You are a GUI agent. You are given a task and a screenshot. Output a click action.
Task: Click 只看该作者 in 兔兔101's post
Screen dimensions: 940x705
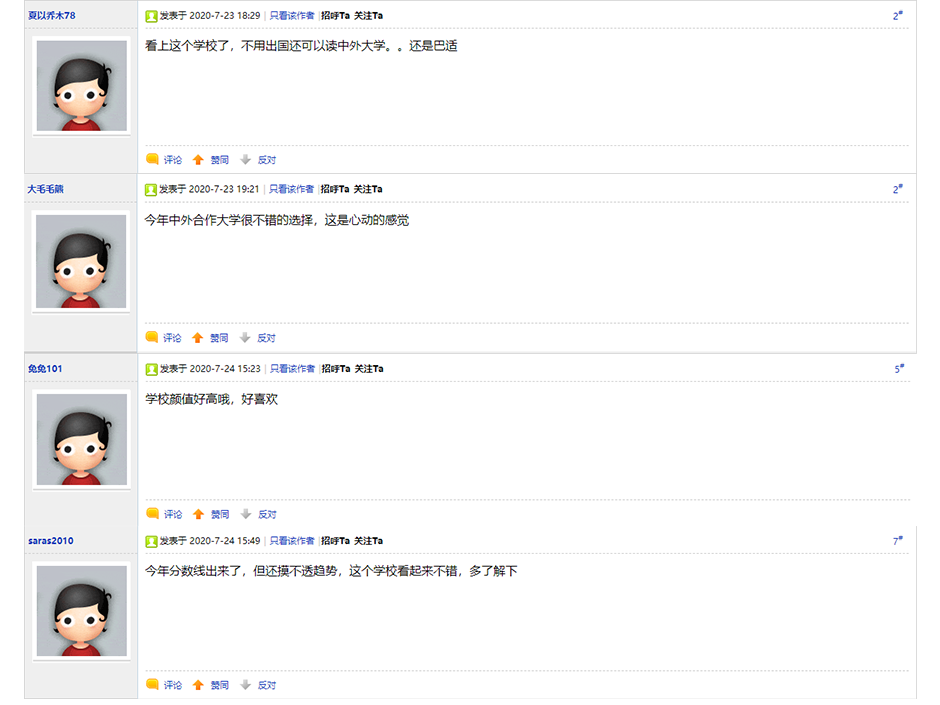click(x=292, y=369)
